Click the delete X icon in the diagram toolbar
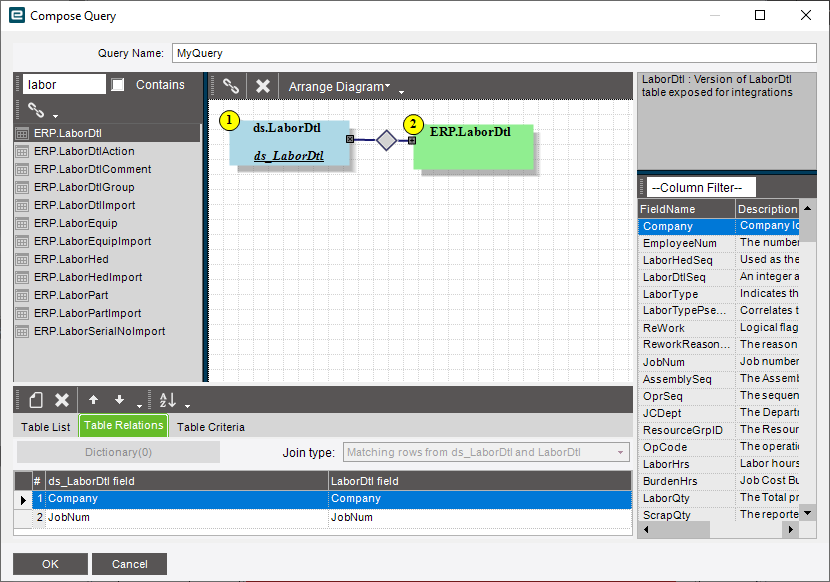 point(263,86)
